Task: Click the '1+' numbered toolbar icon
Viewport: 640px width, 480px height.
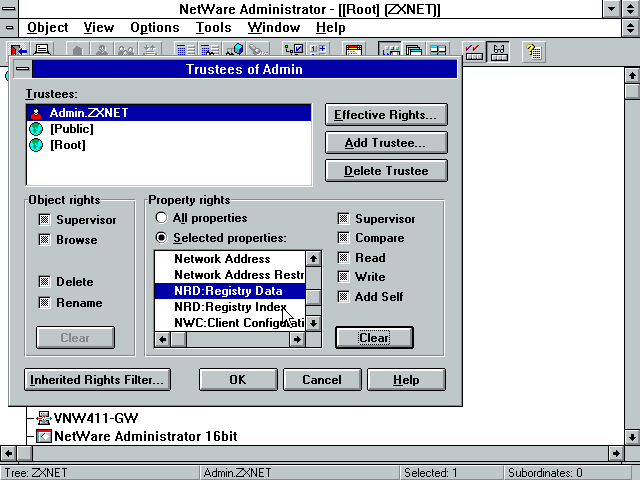Action: pyautogui.click(x=318, y=50)
